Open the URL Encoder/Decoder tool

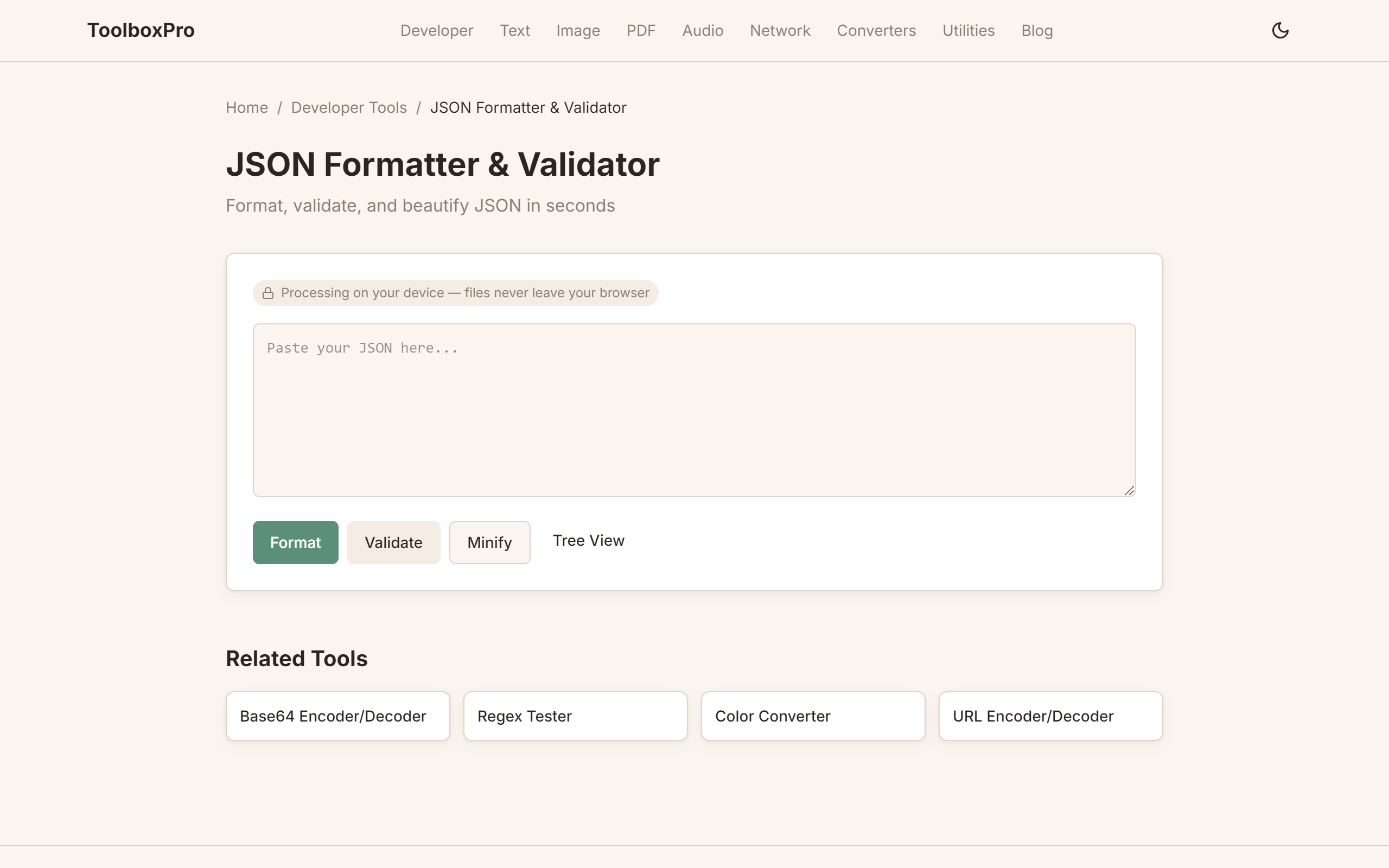(1050, 716)
